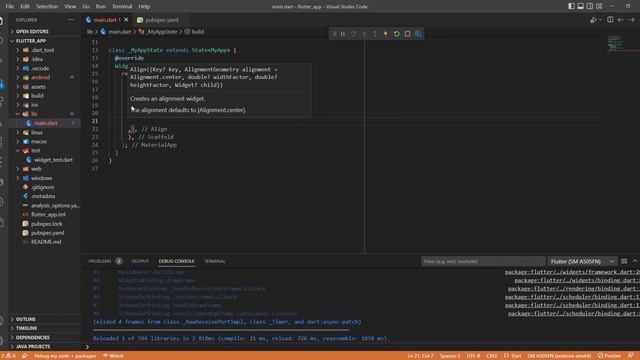This screenshot has width=640, height=360.
Task: Click Prettier status bar item
Action: pyautogui.click(x=609, y=356)
